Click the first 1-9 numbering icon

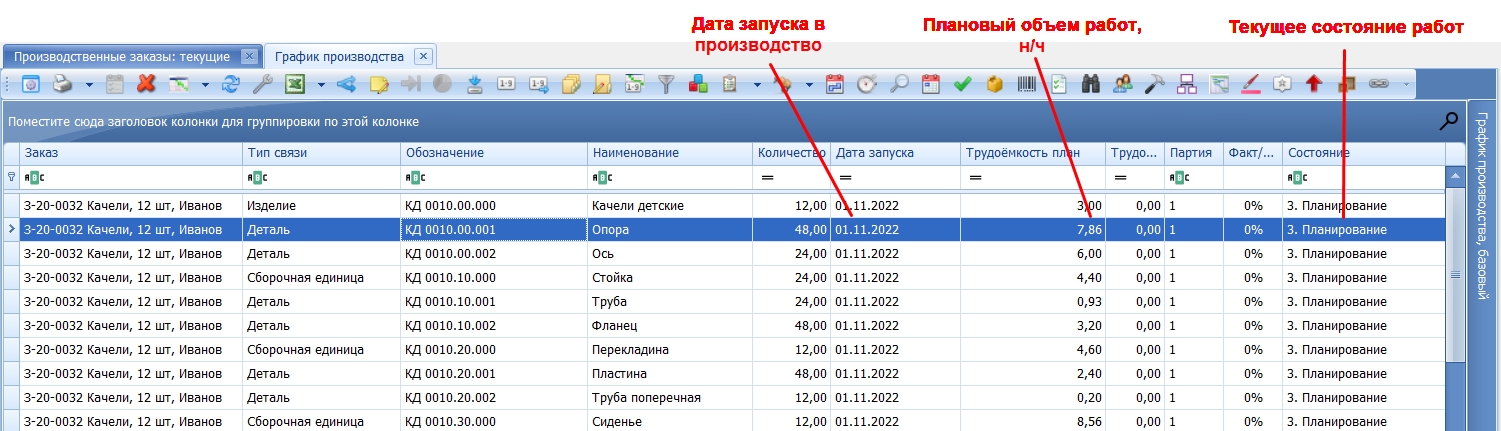[x=506, y=85]
